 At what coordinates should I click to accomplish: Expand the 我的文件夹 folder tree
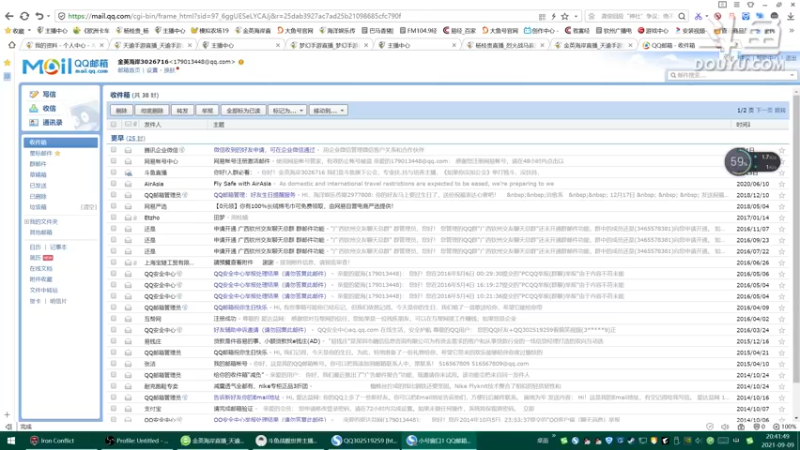point(26,221)
